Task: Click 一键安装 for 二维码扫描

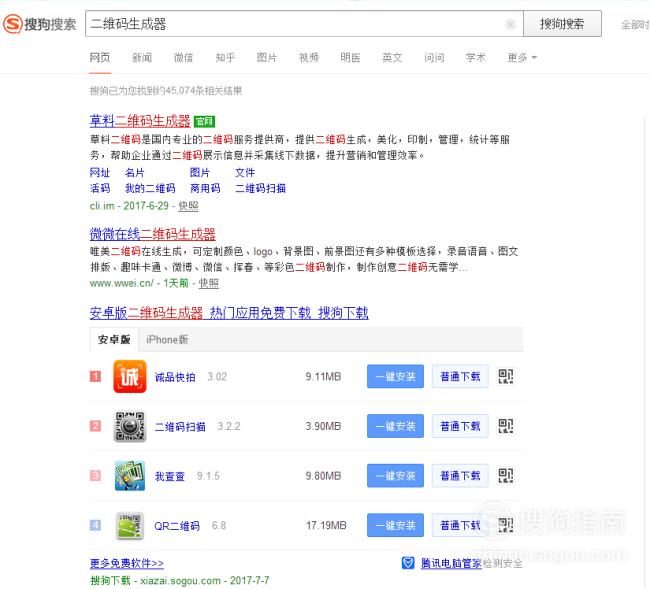Action: pos(395,426)
